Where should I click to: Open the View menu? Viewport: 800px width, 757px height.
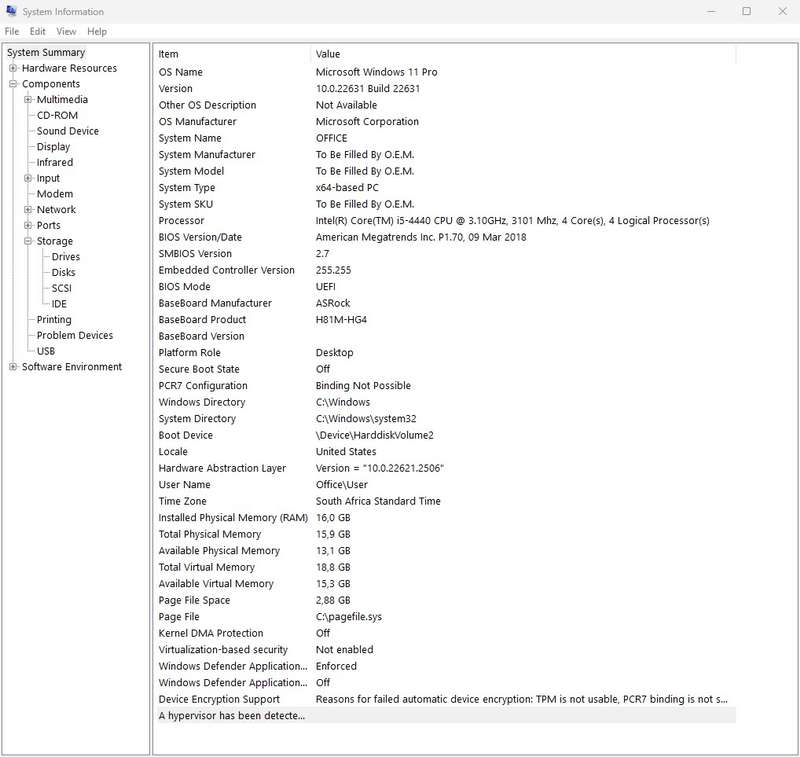tap(66, 32)
